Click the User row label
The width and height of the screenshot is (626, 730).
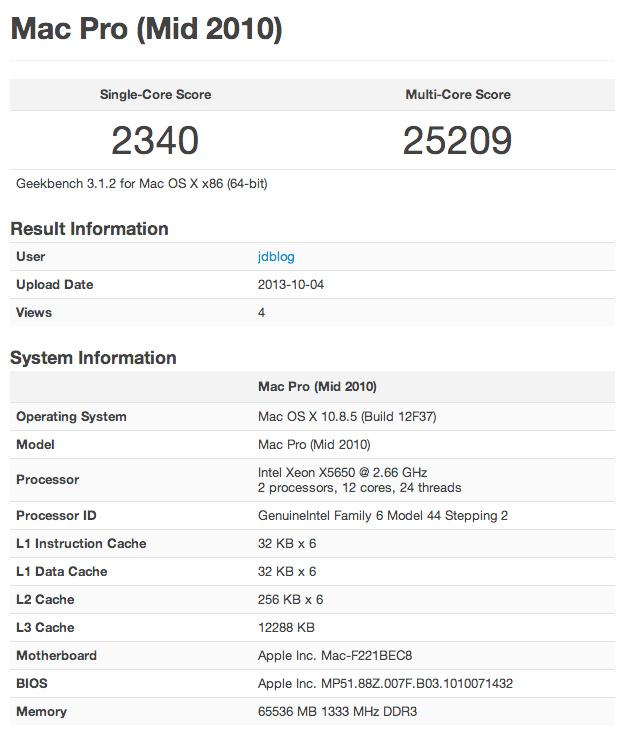click(x=31, y=257)
